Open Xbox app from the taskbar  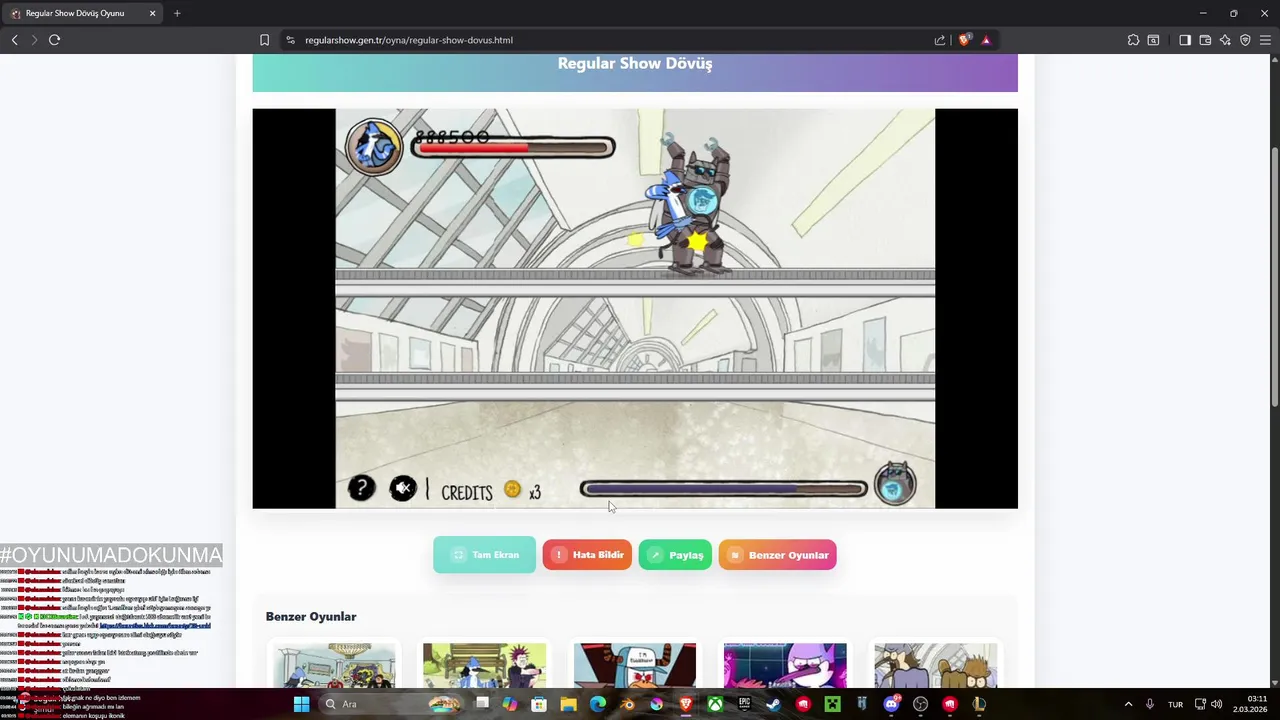coord(715,704)
